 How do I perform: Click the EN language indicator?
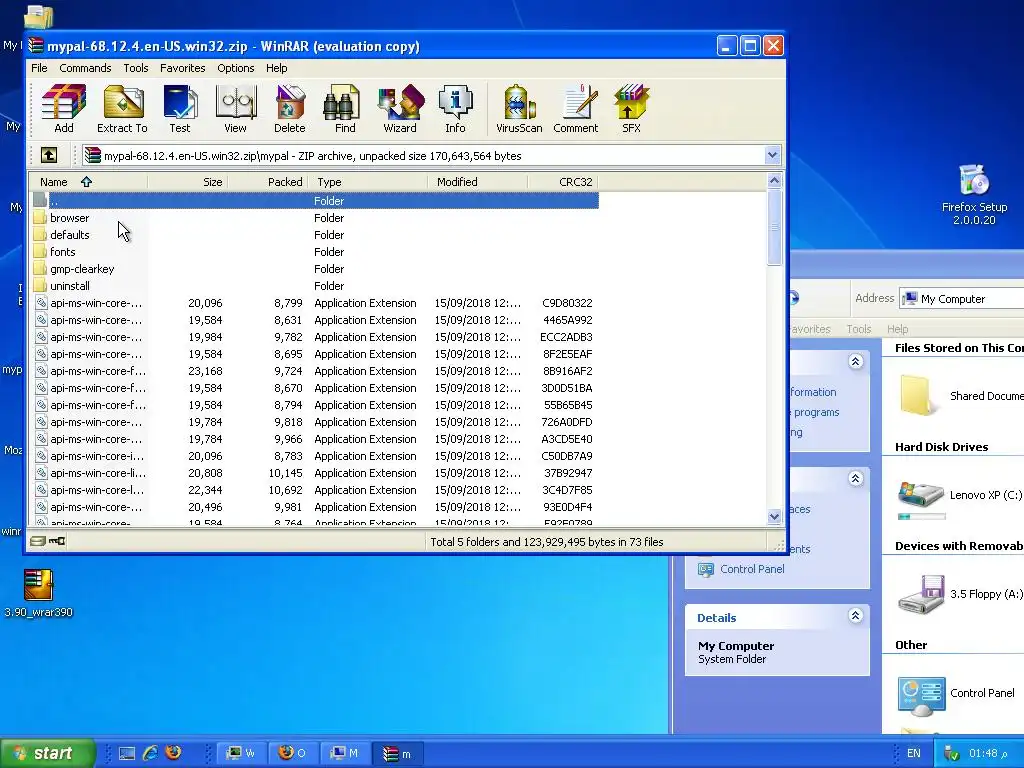pos(914,754)
